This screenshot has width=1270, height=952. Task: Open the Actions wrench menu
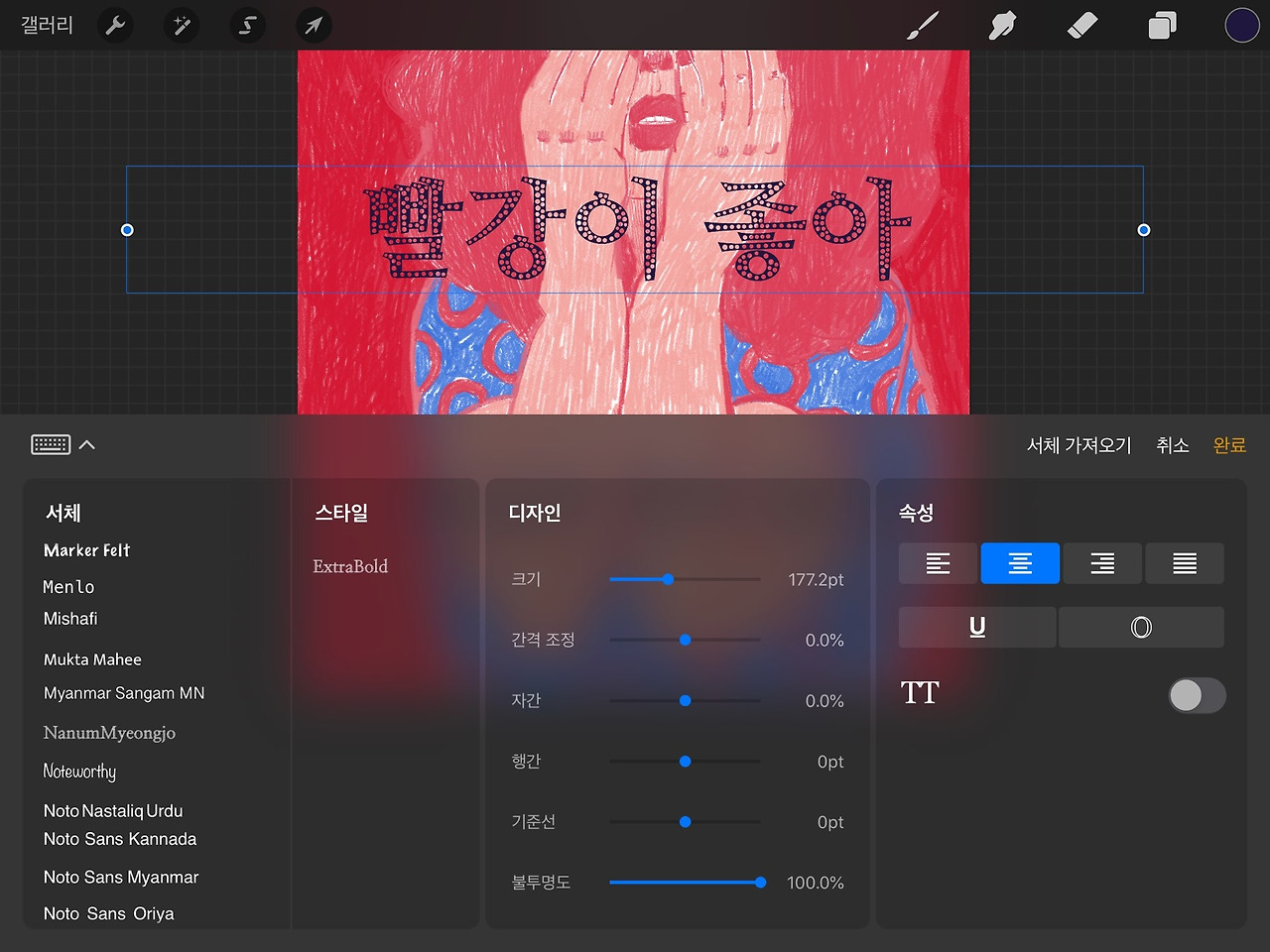115,25
